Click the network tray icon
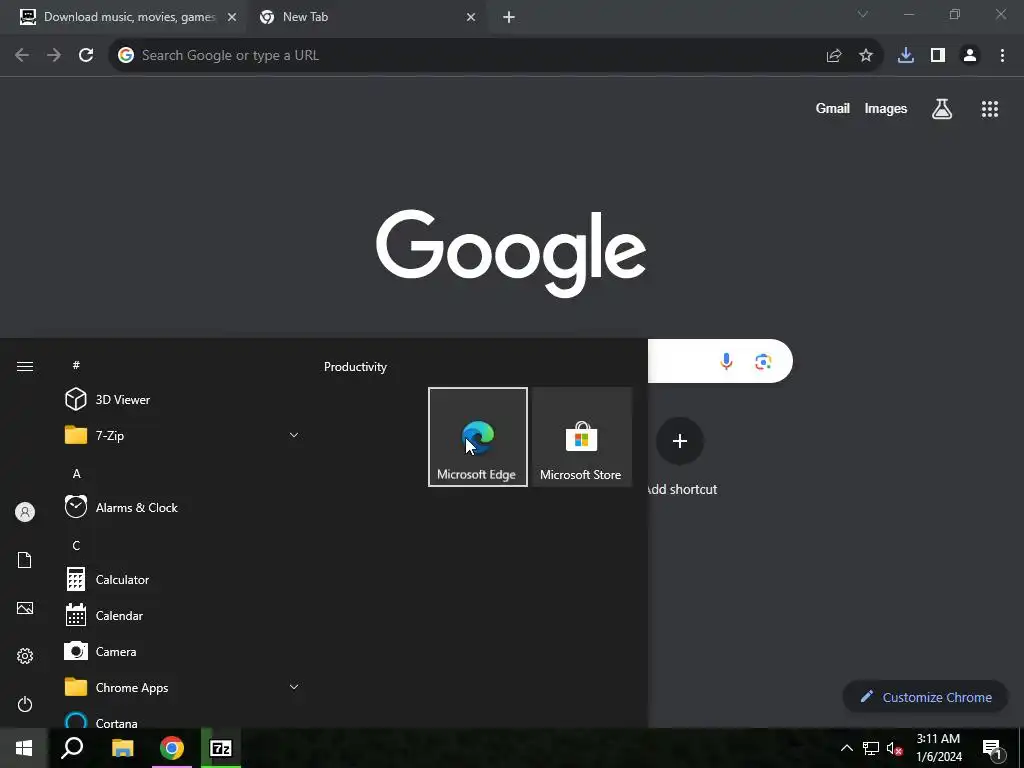 [x=871, y=748]
